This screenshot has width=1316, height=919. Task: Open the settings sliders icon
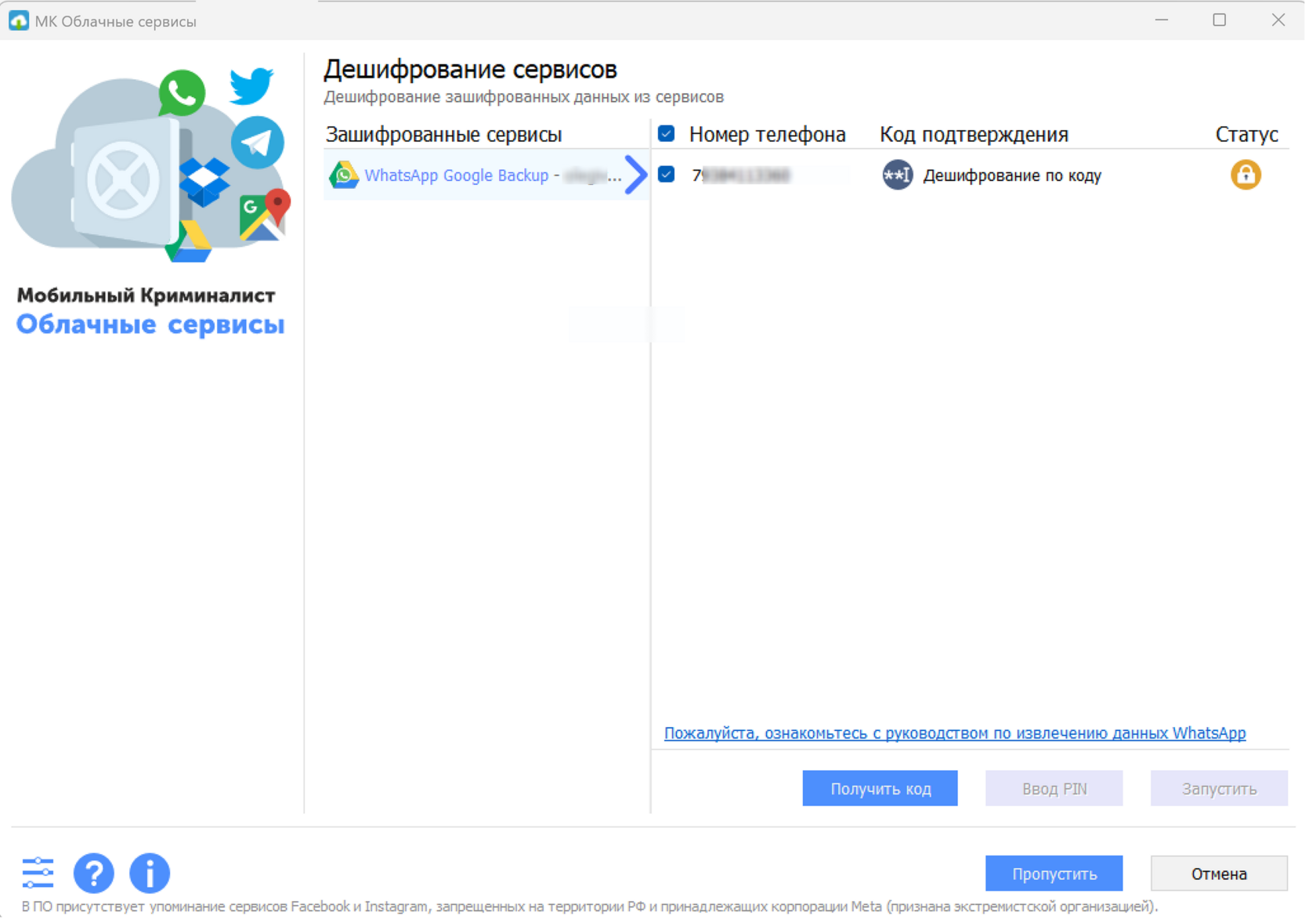(38, 873)
